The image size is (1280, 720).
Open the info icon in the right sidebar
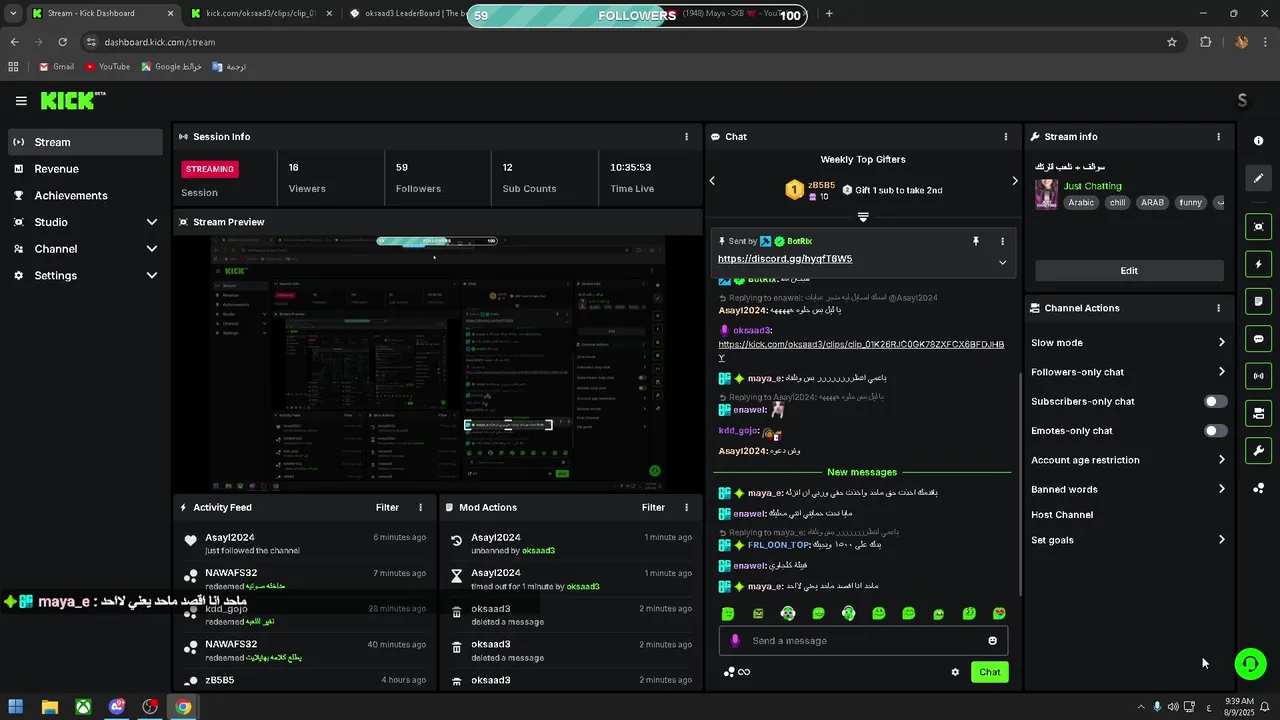tap(1259, 141)
